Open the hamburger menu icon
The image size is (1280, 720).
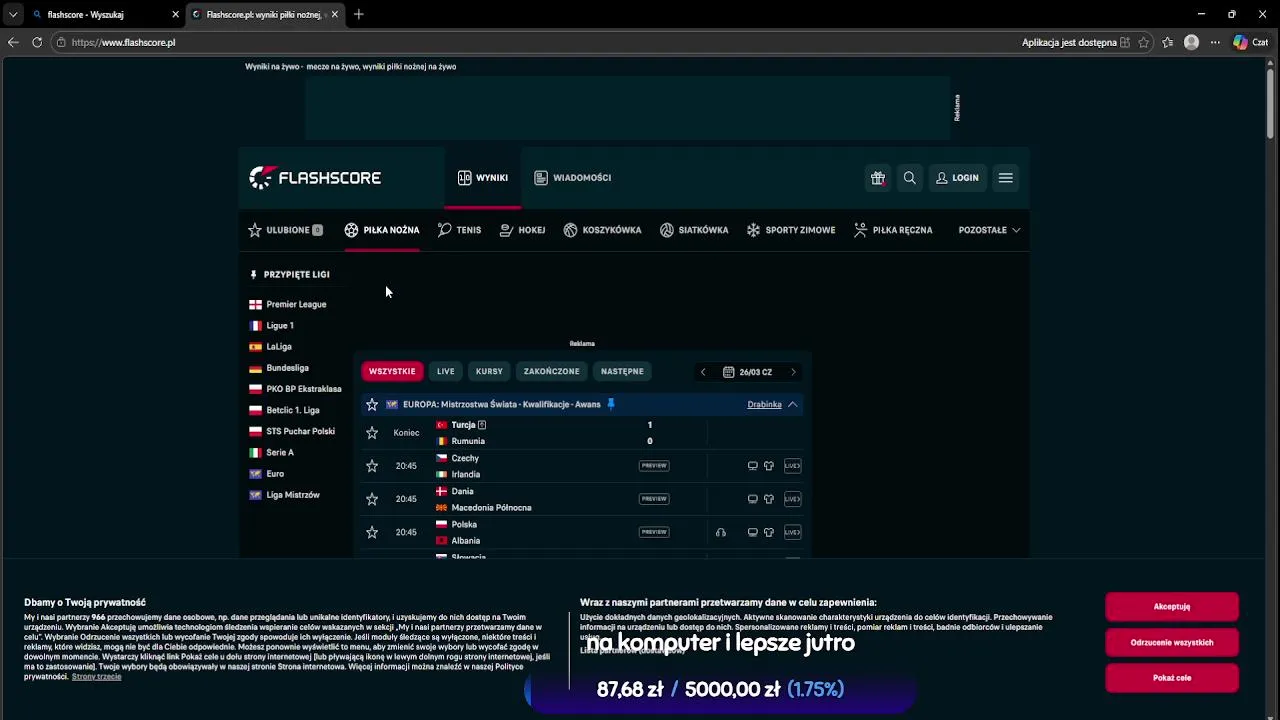point(1006,178)
